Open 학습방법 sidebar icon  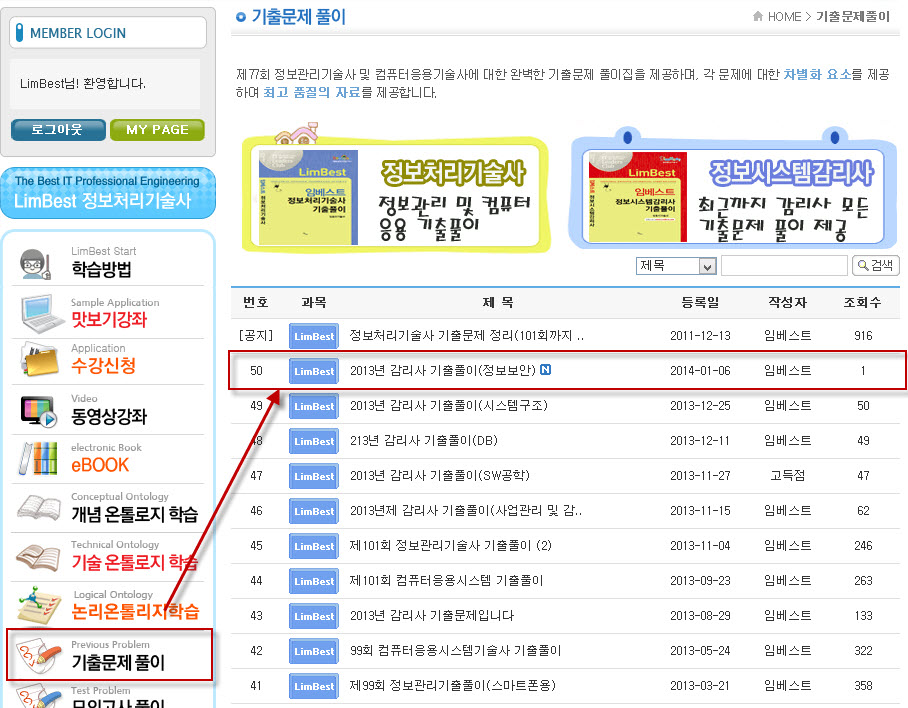pos(37,263)
